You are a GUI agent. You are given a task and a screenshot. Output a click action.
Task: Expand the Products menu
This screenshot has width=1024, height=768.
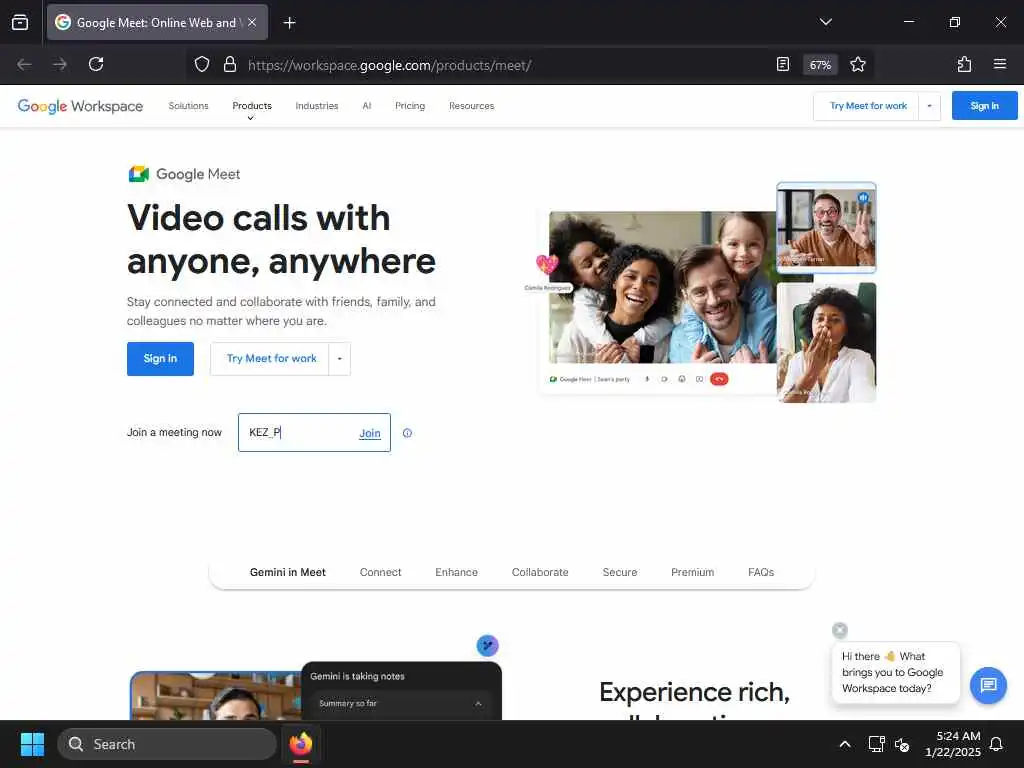point(252,108)
